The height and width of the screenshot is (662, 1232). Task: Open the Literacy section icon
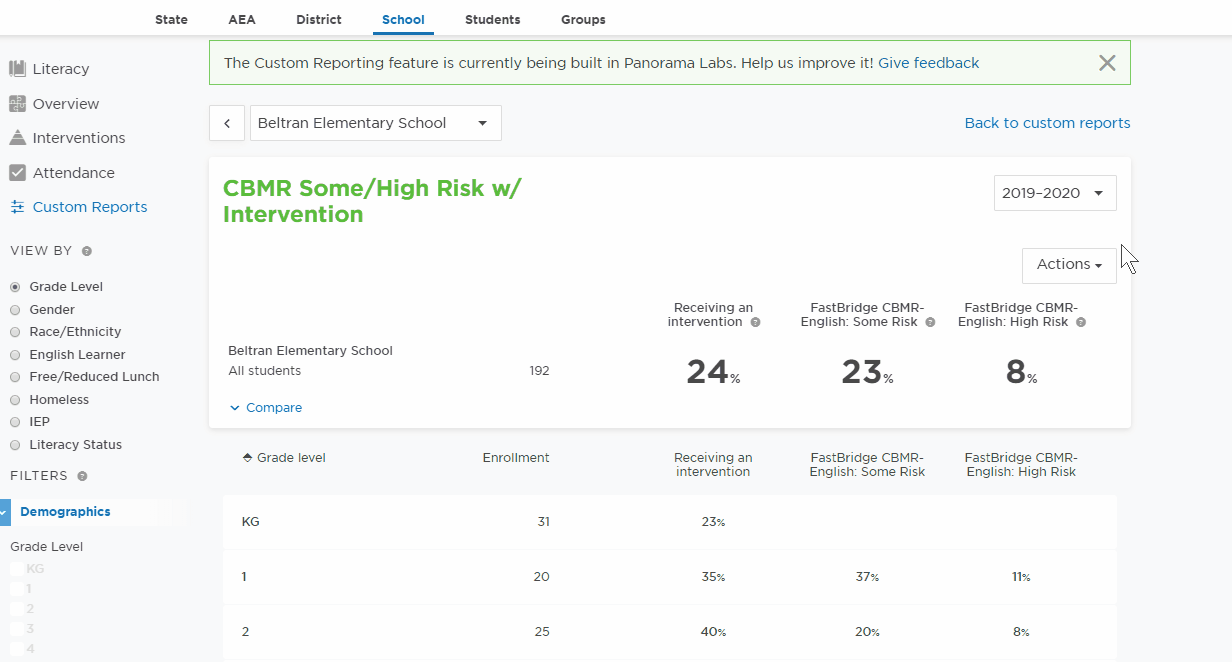[17, 69]
